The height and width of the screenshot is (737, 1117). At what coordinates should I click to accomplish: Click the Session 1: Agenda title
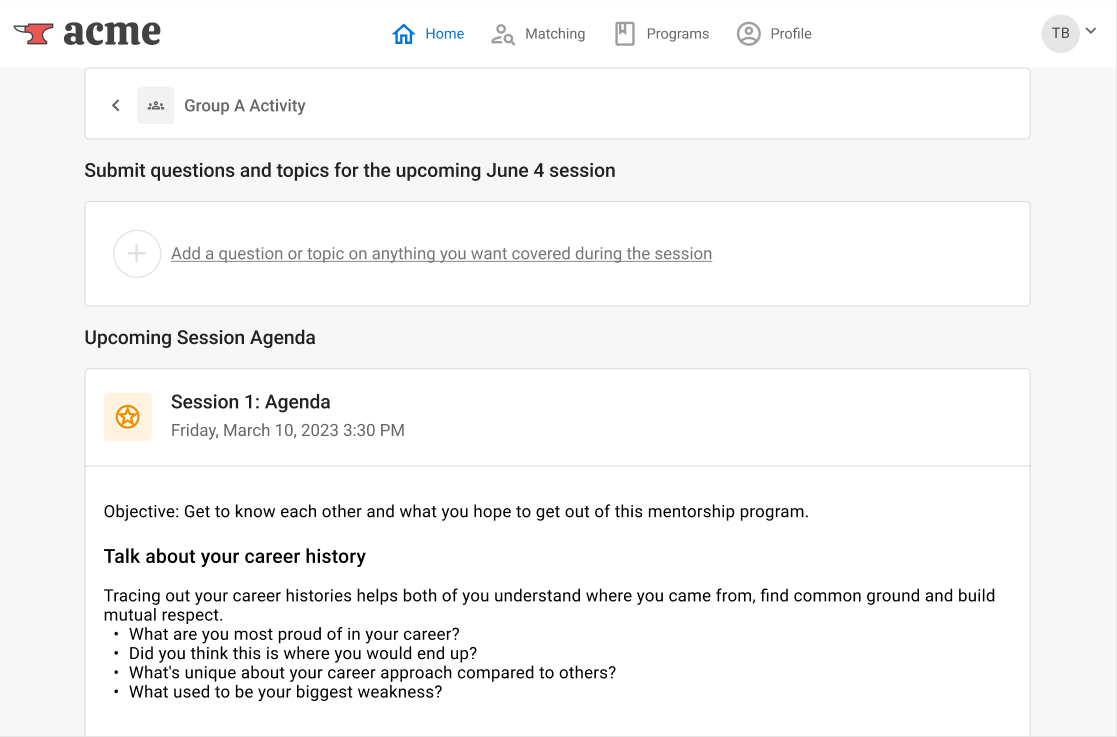pos(251,402)
